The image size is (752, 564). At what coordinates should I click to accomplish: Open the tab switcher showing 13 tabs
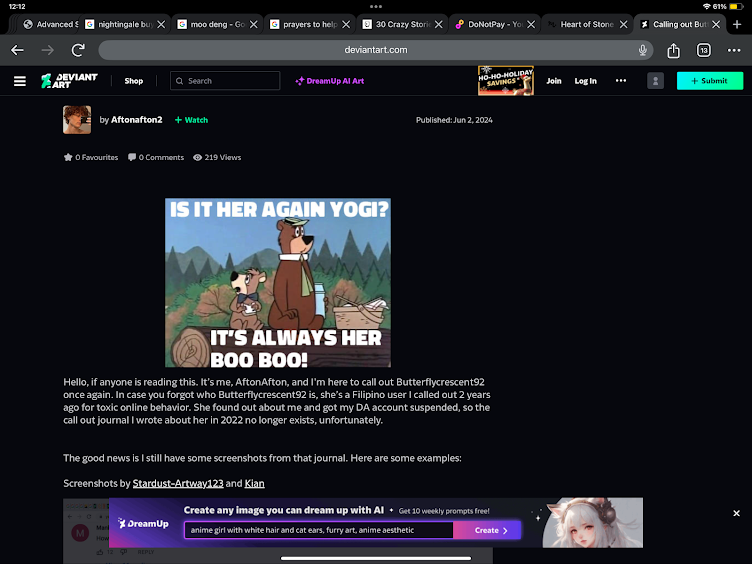704,50
